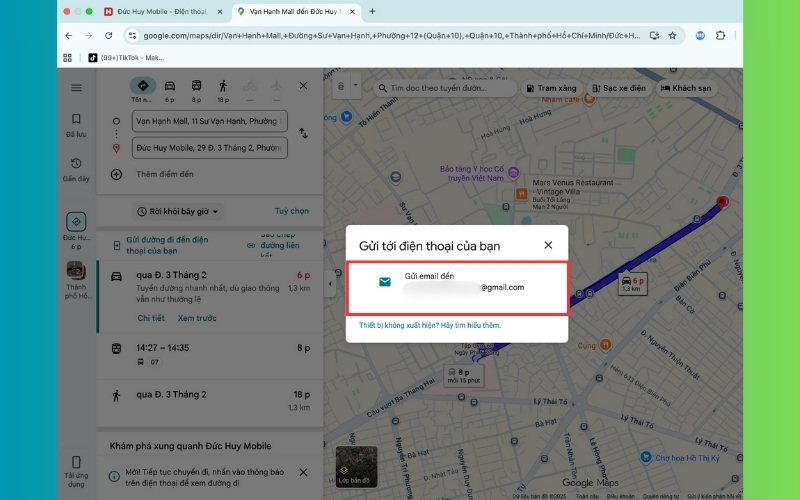The width and height of the screenshot is (800, 500).
Task: Switch to the Đức Huy Mobile browser tab
Action: coord(163,11)
